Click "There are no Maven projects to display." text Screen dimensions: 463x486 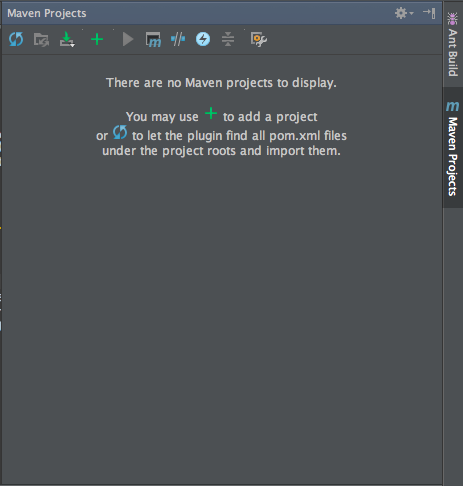click(x=221, y=83)
